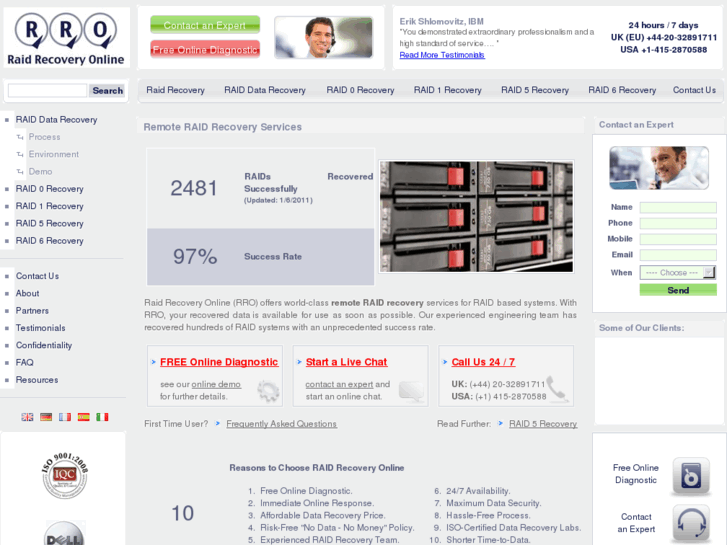Open RAID Data Recovery in top navigation
Viewport: 727px width, 545px height.
pos(265,90)
